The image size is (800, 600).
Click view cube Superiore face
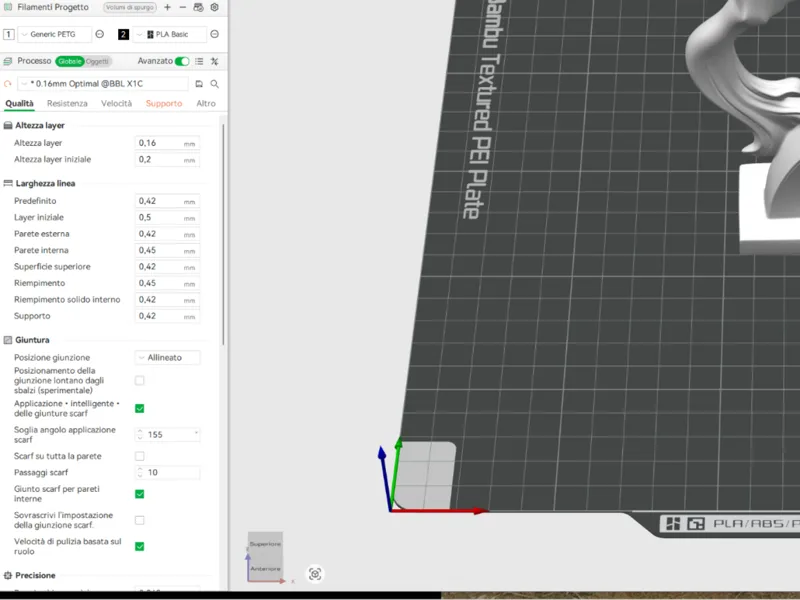click(x=265, y=544)
